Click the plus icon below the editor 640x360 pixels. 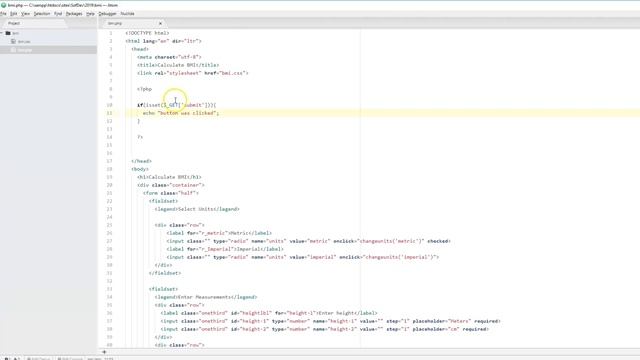pos(104,352)
